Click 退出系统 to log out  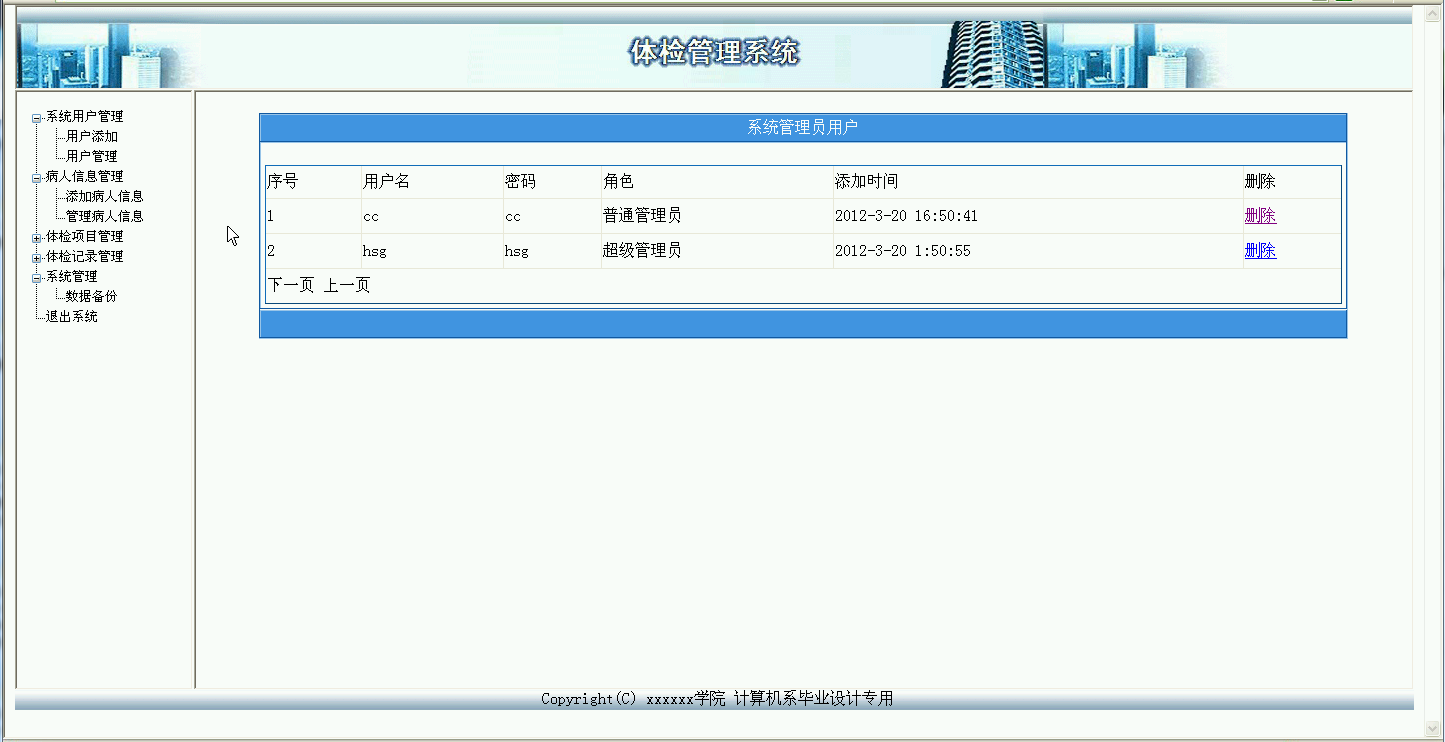[x=72, y=317]
